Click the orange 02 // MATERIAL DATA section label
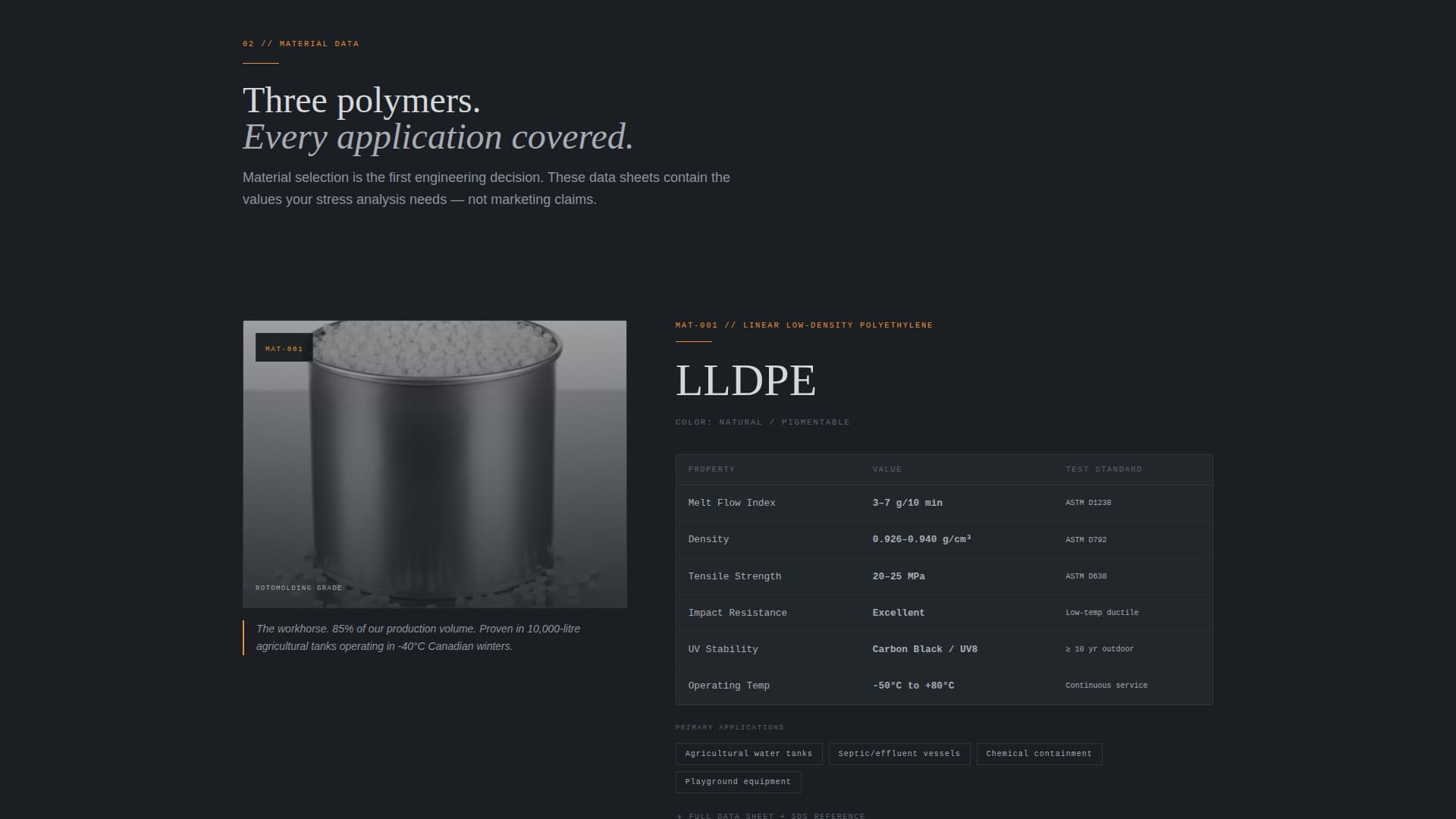The image size is (1456, 819). 300,43
